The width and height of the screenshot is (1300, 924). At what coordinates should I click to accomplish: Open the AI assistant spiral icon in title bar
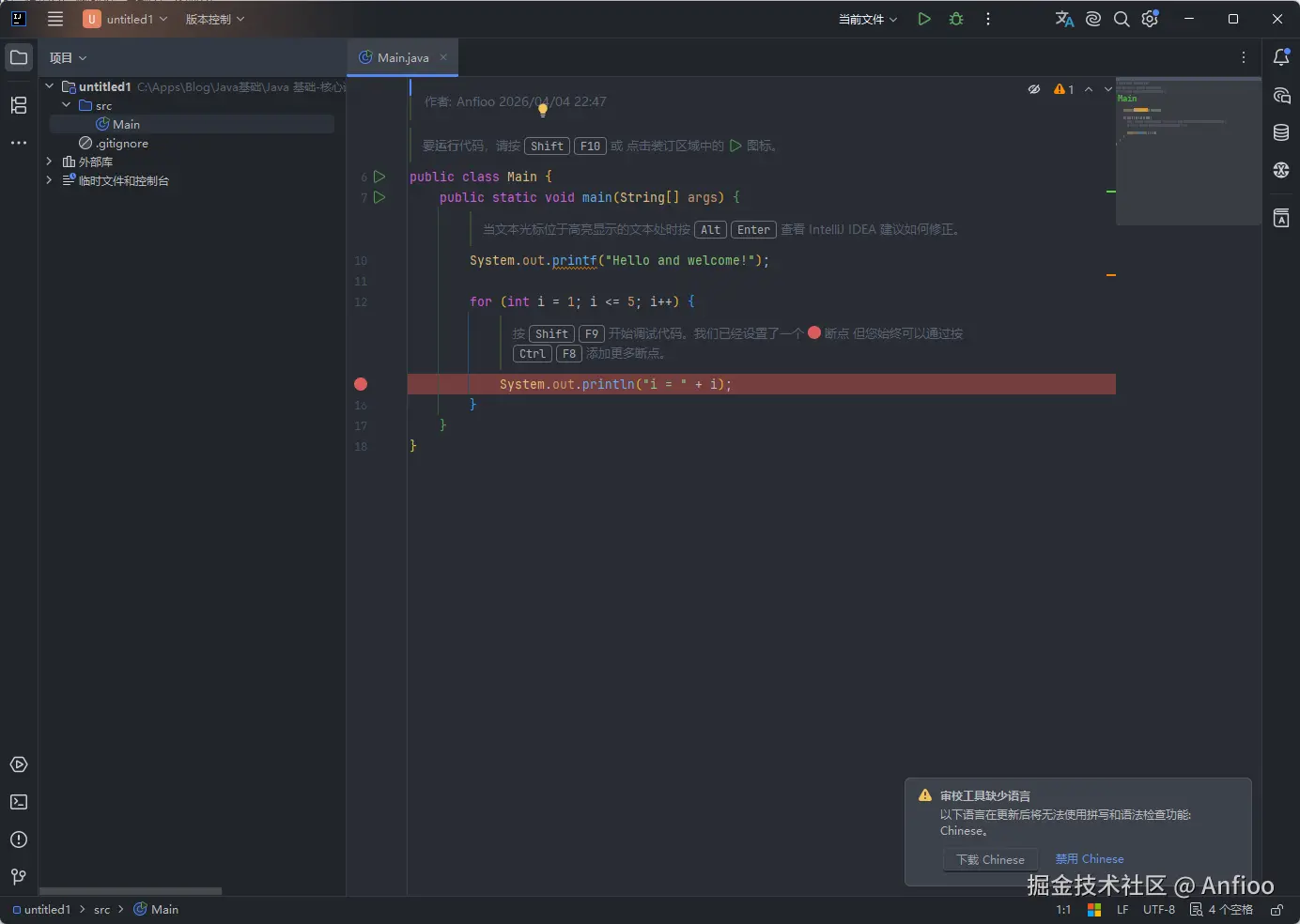[x=1093, y=19]
